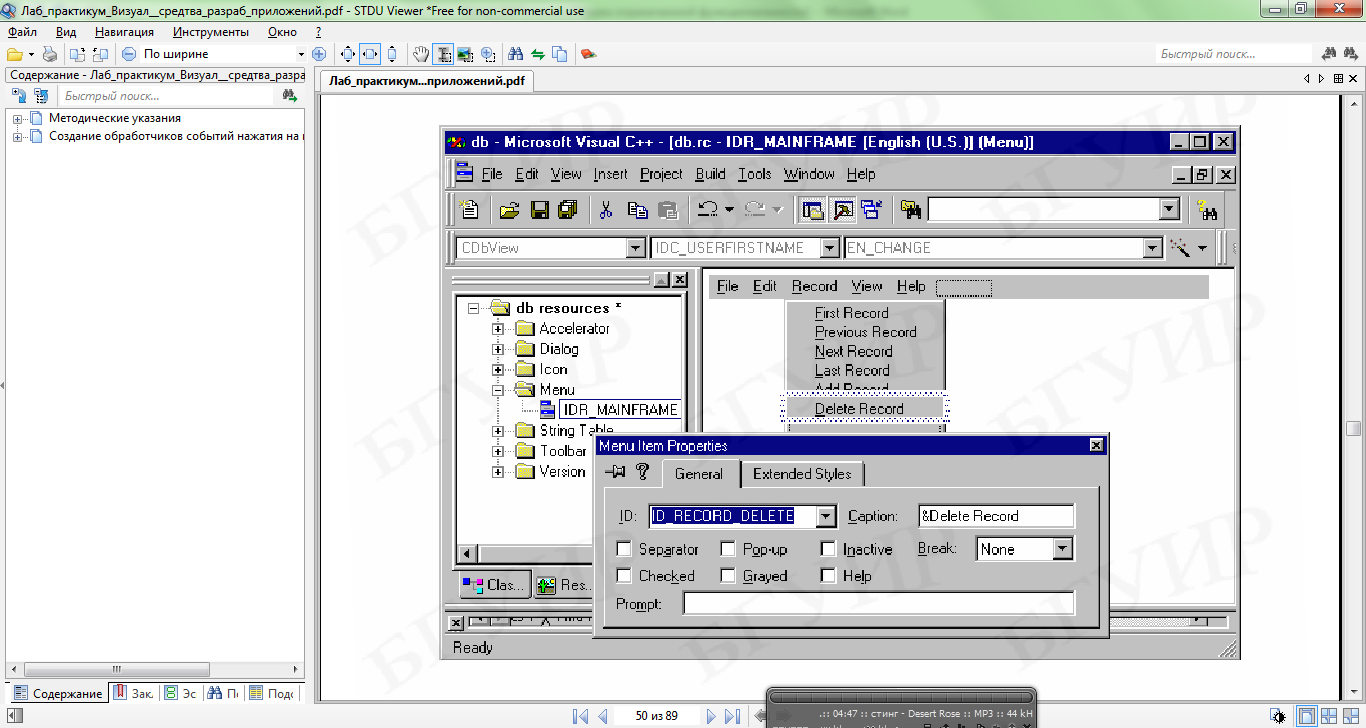The width and height of the screenshot is (1366, 728).
Task: Zoom out with the minus icon
Action: (x=129, y=54)
